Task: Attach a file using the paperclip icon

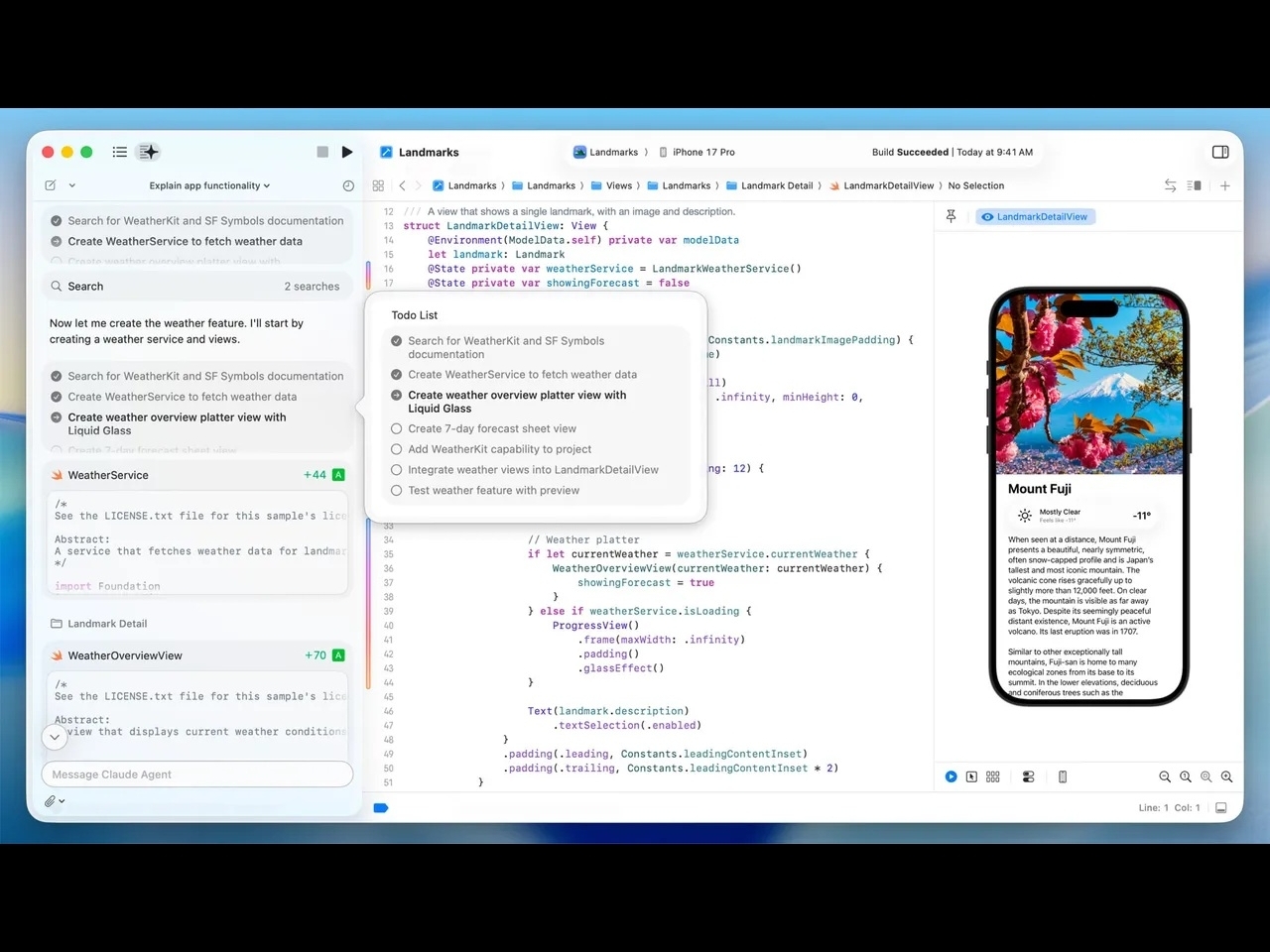Action: 50,800
